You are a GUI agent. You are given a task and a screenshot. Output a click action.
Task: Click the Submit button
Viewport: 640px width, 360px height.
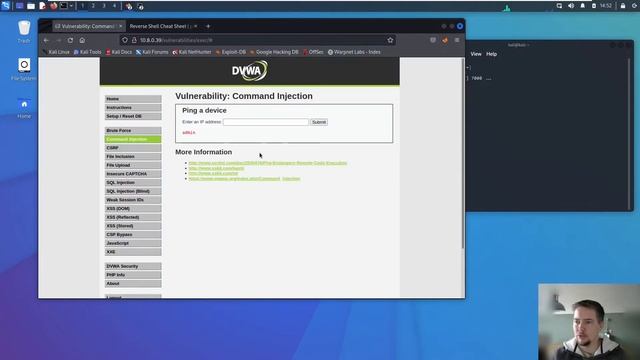pos(319,122)
